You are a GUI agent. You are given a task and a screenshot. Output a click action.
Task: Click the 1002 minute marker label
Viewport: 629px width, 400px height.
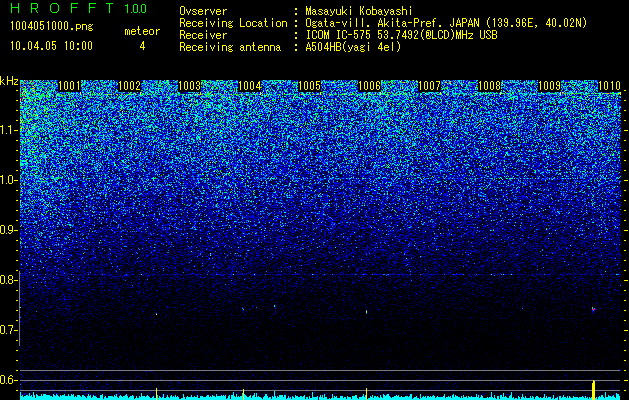coord(130,86)
